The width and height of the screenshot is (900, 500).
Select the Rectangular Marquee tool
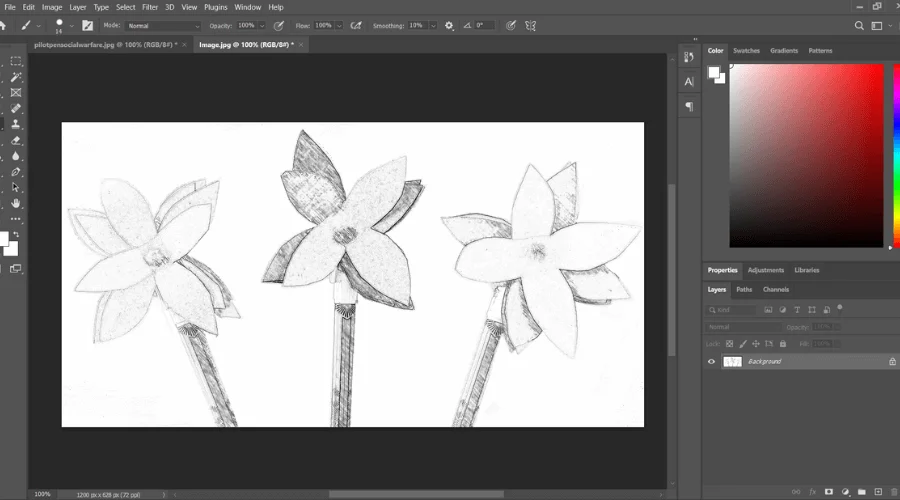point(16,61)
